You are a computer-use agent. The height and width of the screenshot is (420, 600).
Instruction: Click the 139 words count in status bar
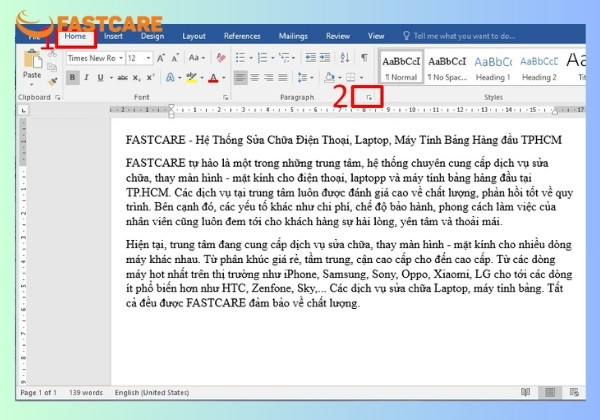point(86,392)
